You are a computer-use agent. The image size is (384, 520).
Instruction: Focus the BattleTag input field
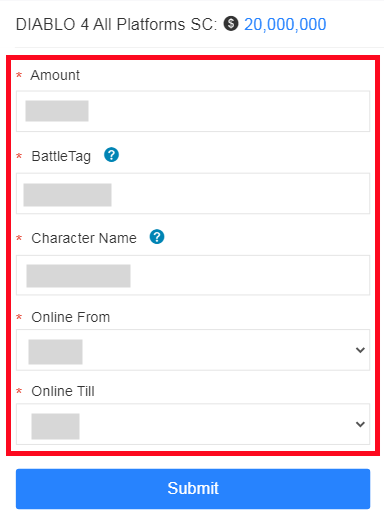click(193, 193)
